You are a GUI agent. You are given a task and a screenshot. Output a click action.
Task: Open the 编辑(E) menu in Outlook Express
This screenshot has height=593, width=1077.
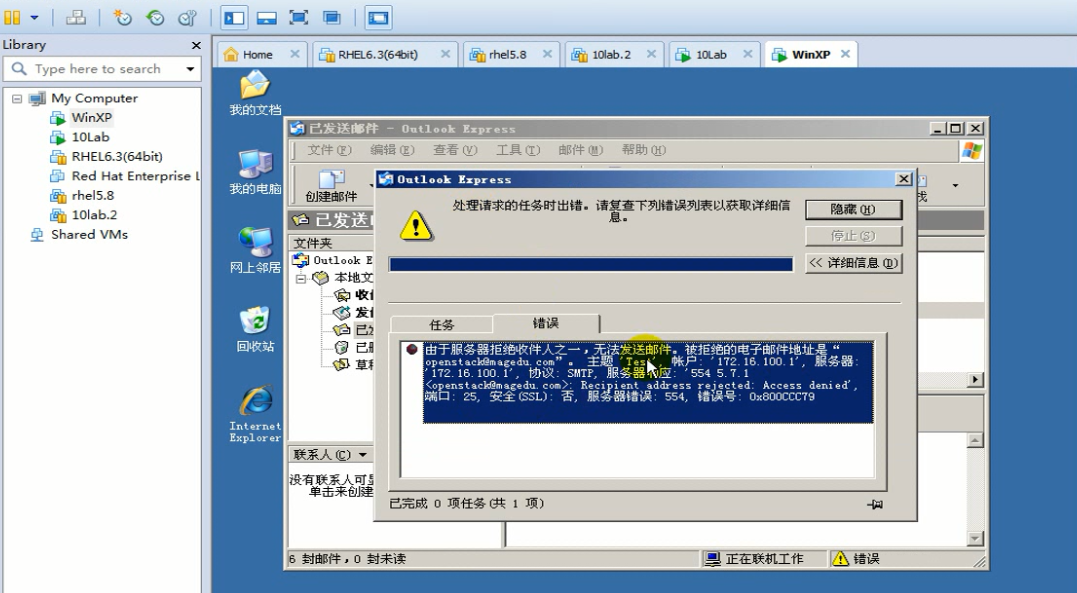coord(392,150)
